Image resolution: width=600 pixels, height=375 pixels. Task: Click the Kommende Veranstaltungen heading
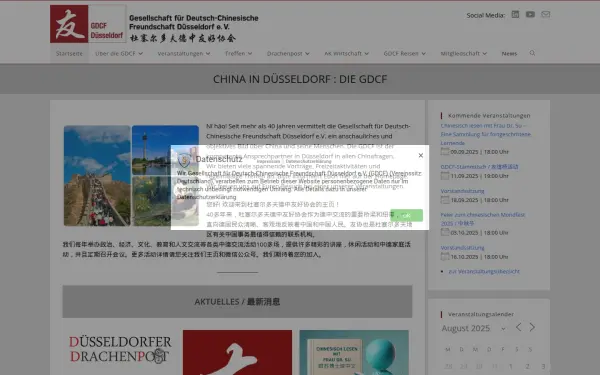tap(489, 115)
